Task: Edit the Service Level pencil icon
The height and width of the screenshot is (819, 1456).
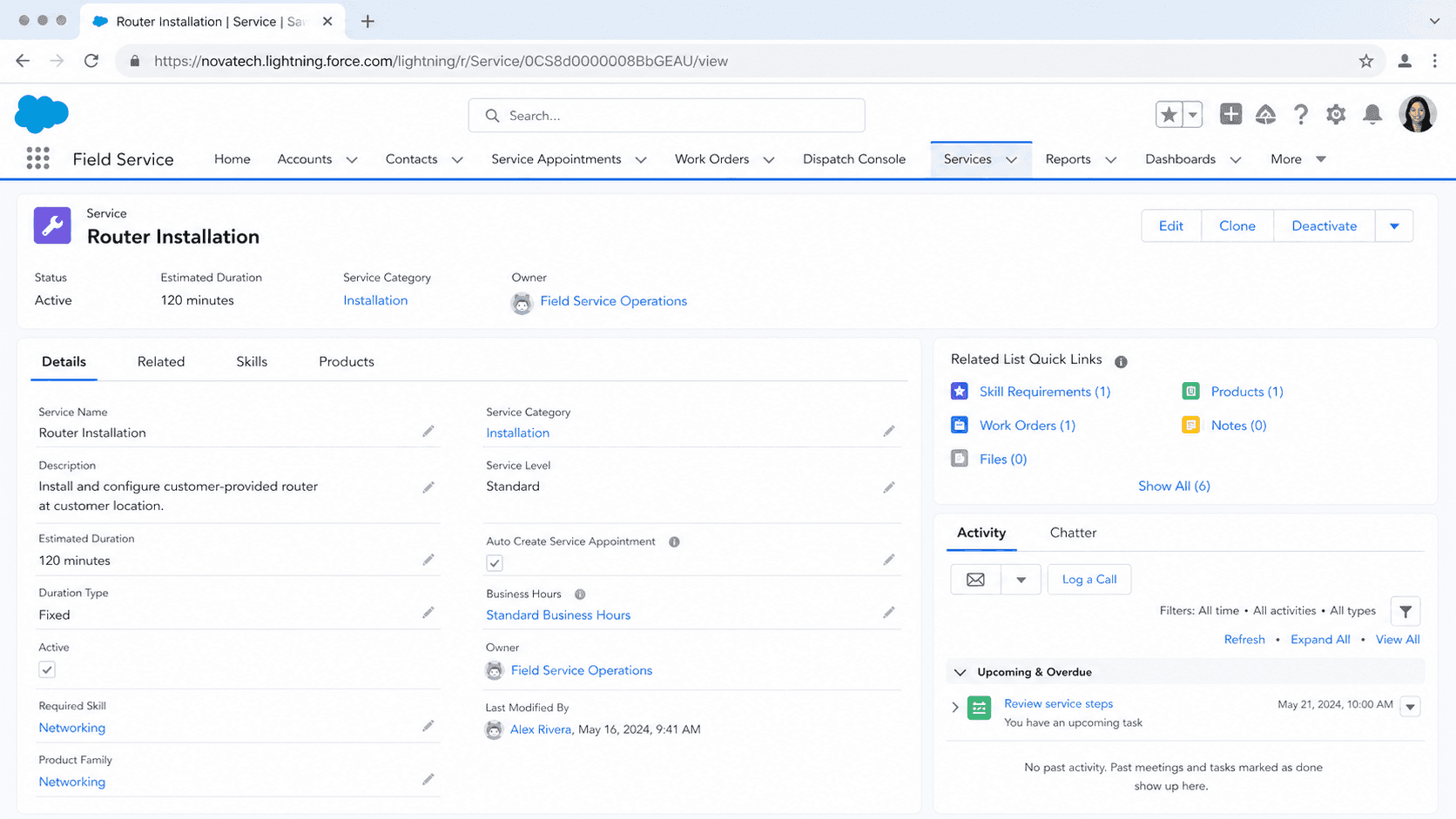Action: pyautogui.click(x=889, y=487)
